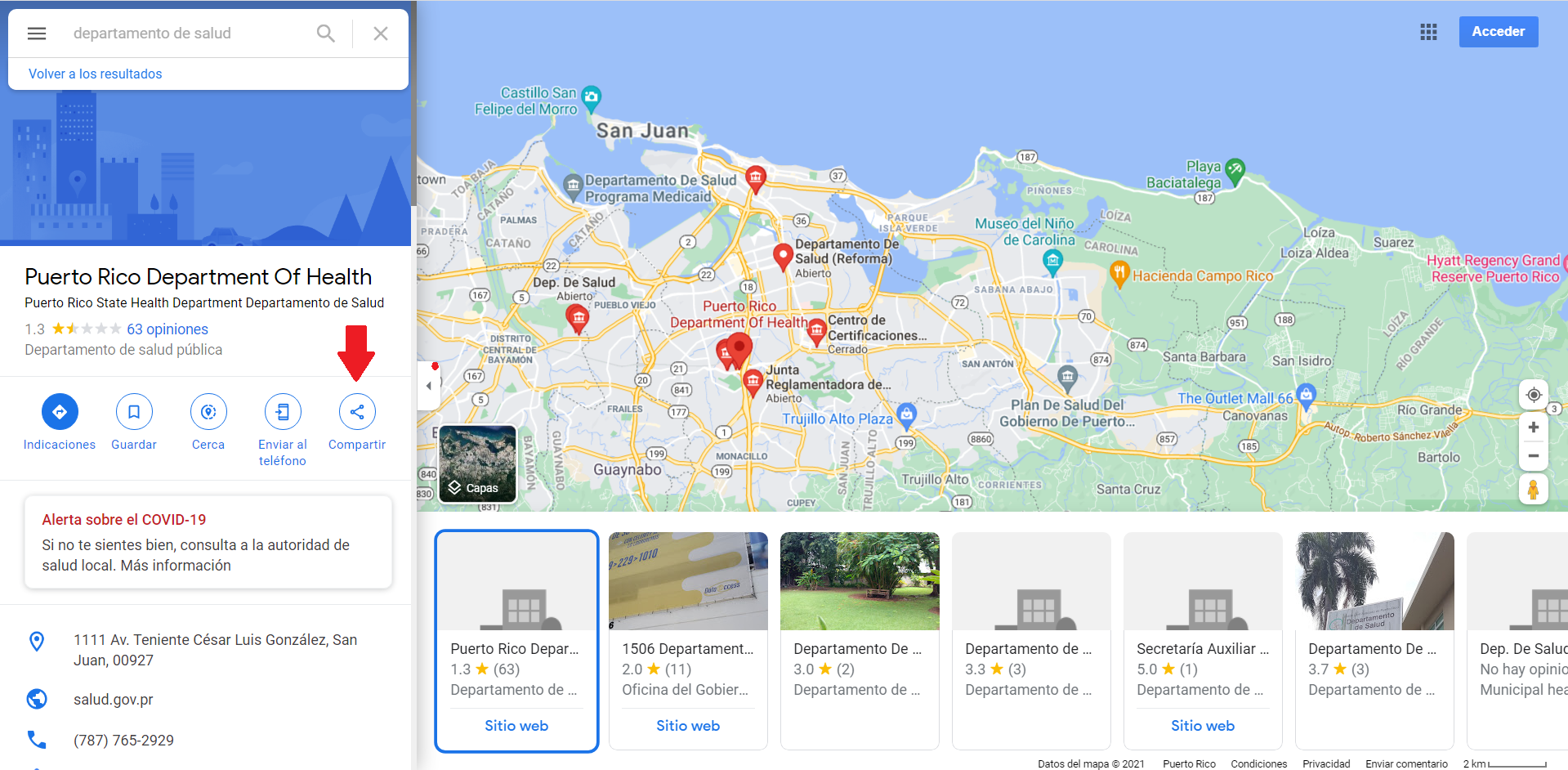Send to phone with 'Enviar al teléfono' icon
Viewport: 1568px width, 770px height.
pos(283,411)
